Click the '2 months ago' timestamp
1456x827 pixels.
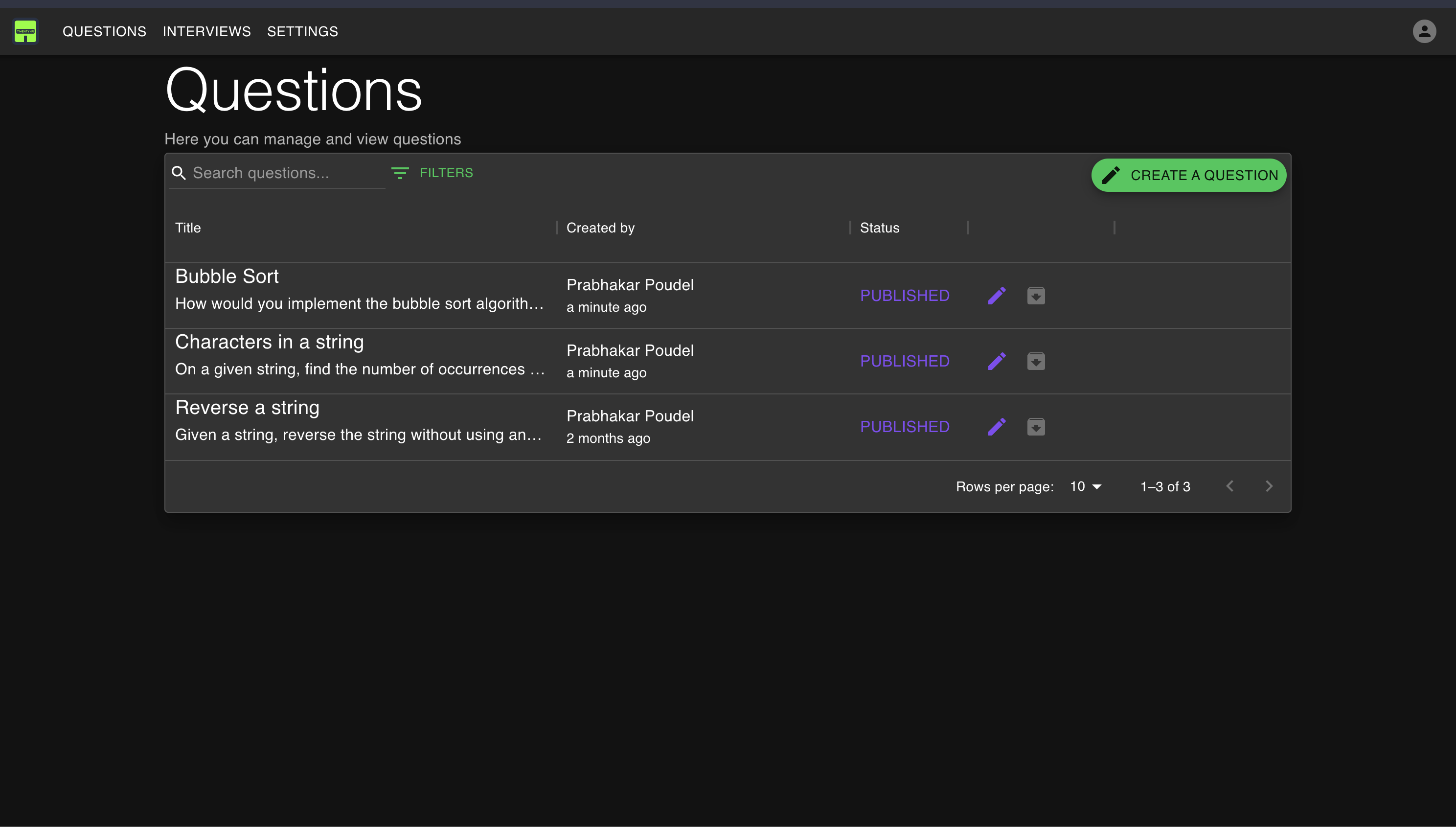point(608,438)
